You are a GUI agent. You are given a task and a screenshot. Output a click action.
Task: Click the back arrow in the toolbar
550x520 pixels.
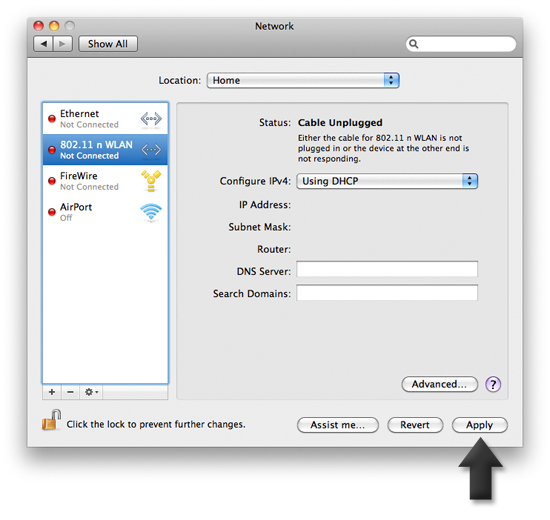coord(43,44)
